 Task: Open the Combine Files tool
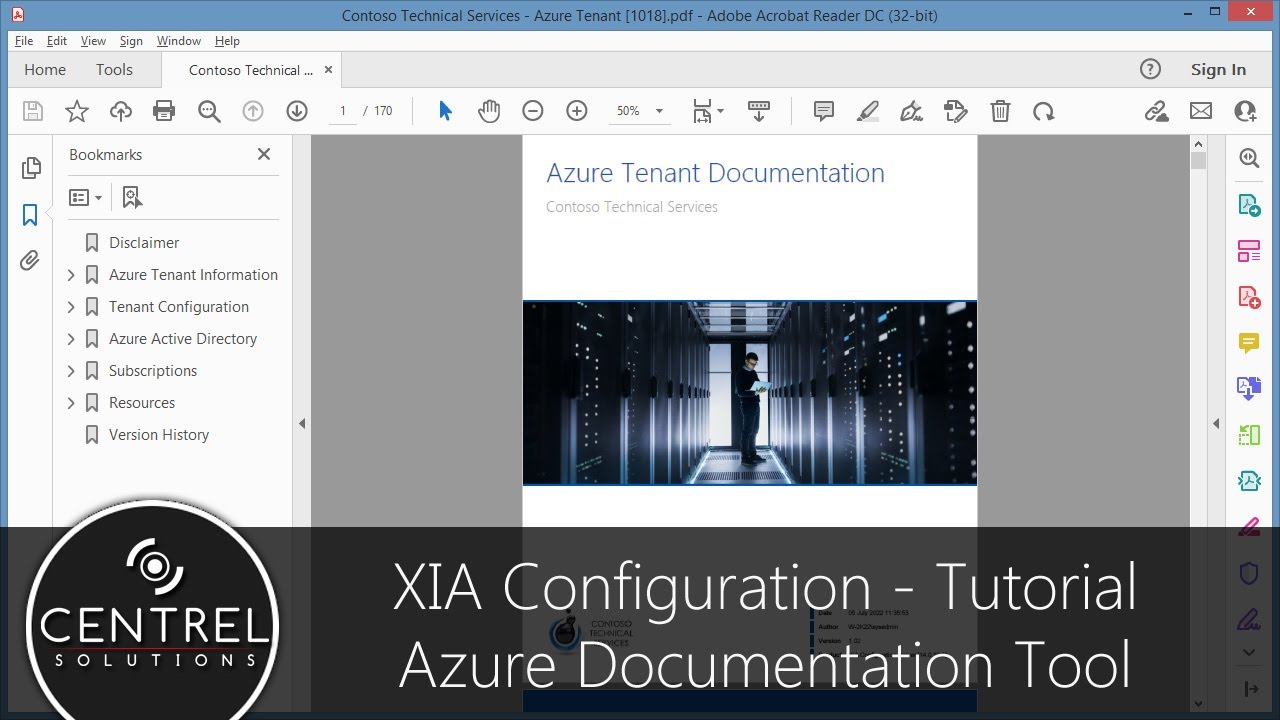click(1249, 389)
